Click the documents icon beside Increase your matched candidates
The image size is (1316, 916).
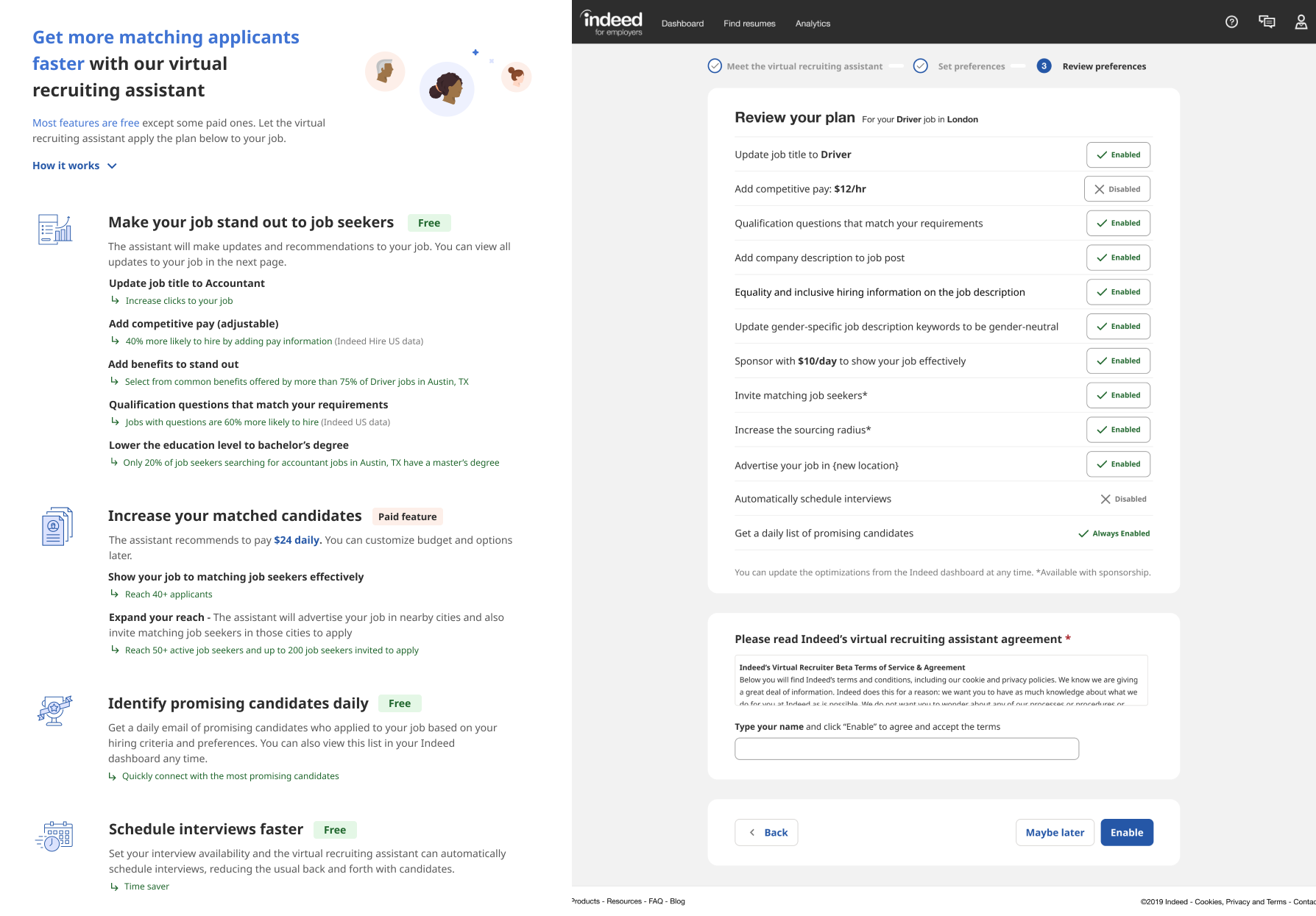pyautogui.click(x=57, y=526)
